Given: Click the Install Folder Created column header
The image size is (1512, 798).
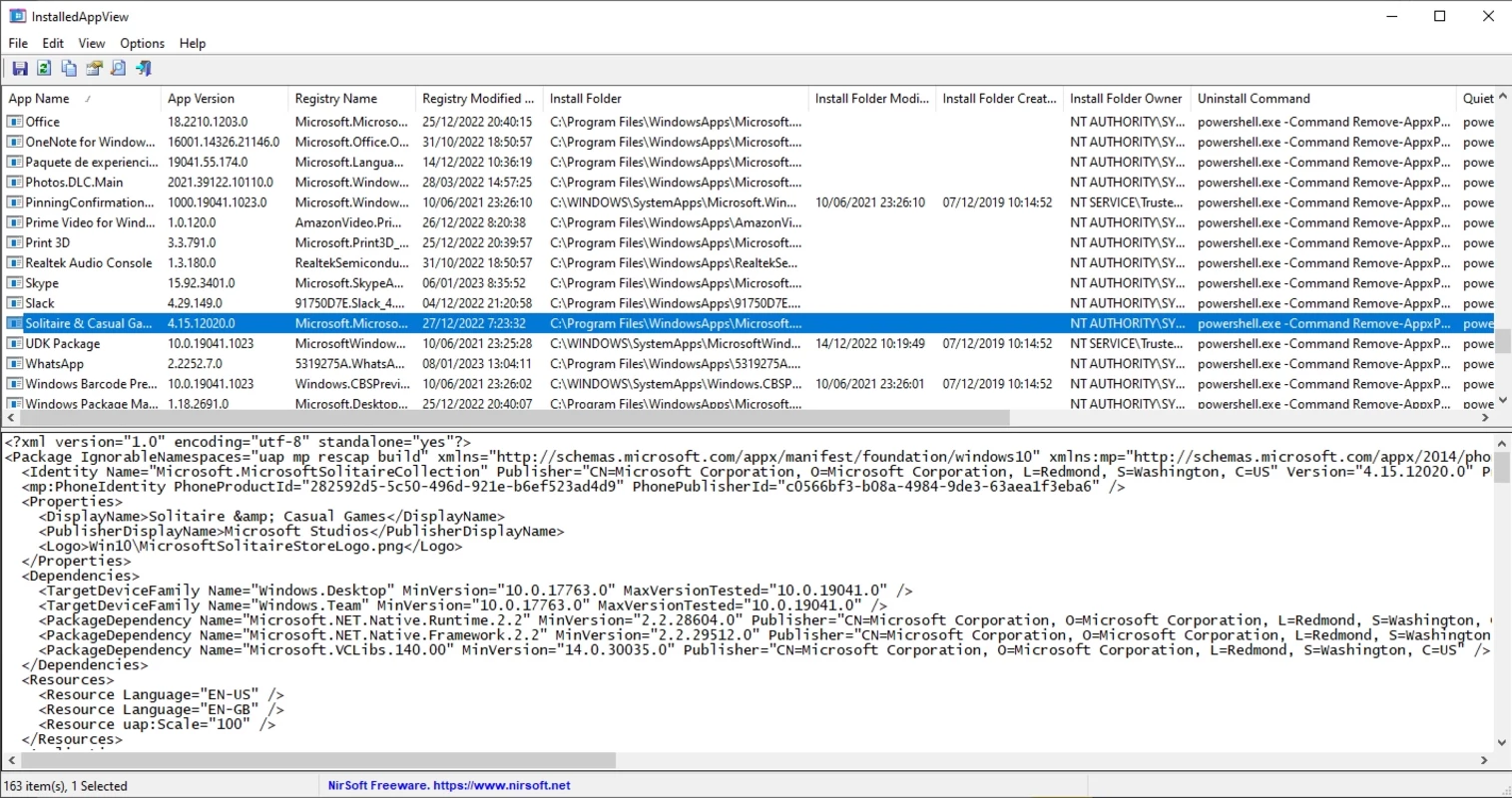Looking at the screenshot, I should [1000, 99].
